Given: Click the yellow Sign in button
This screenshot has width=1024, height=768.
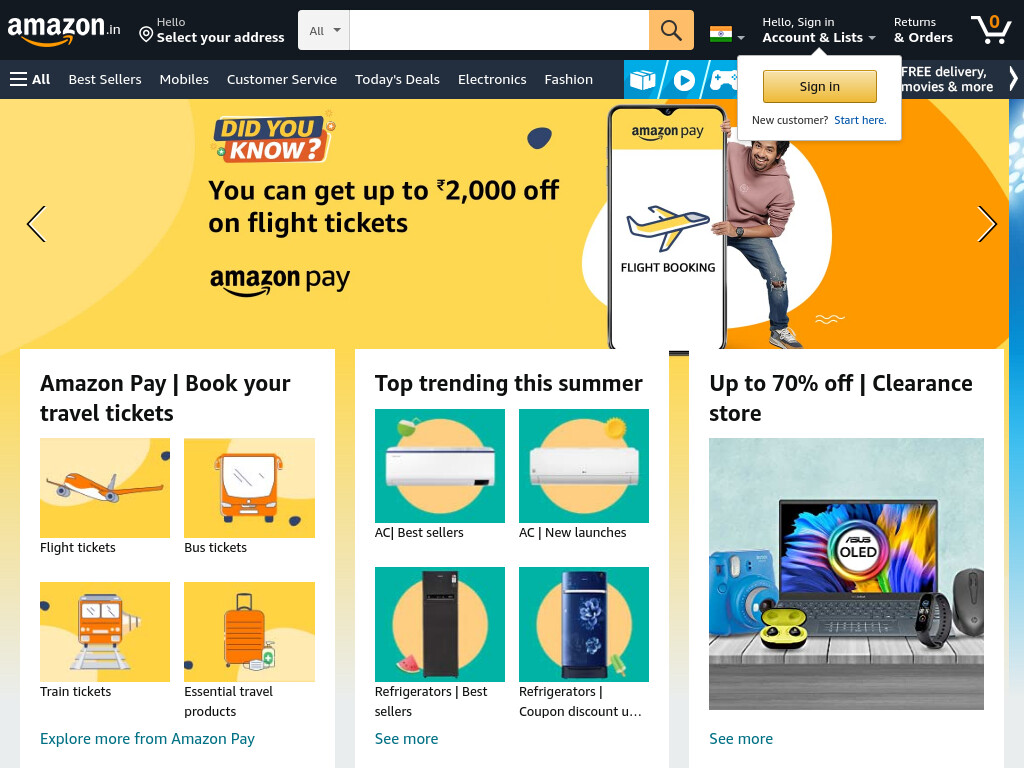Looking at the screenshot, I should 820,86.
